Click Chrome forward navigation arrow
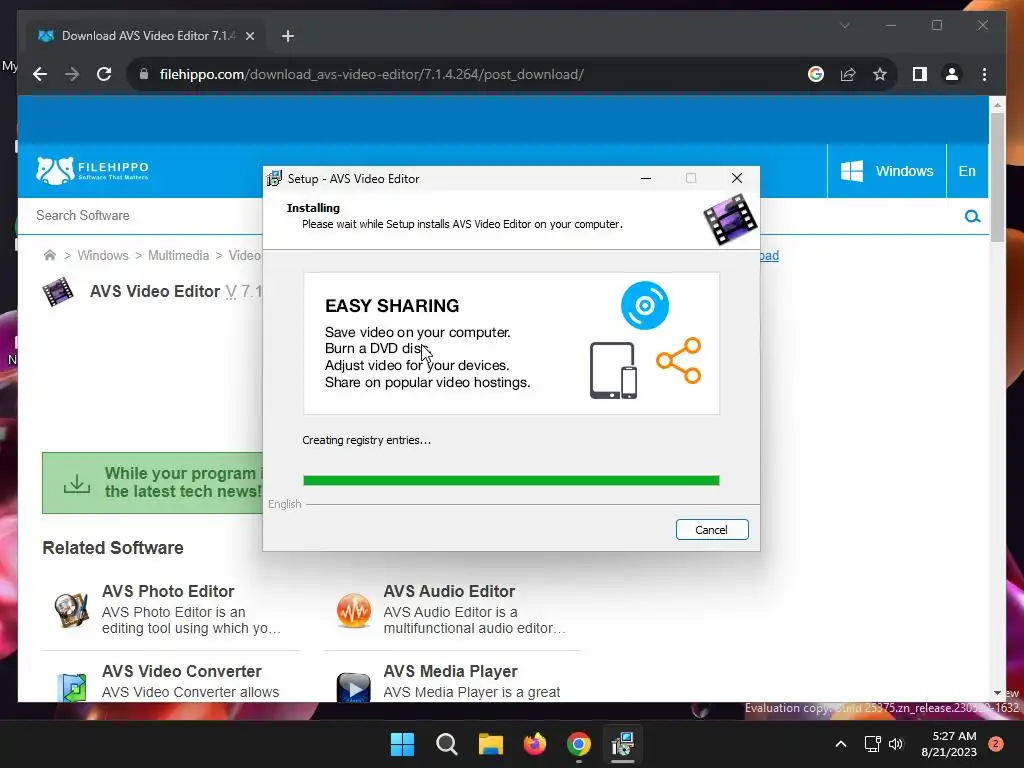Viewport: 1024px width, 768px height. click(72, 74)
